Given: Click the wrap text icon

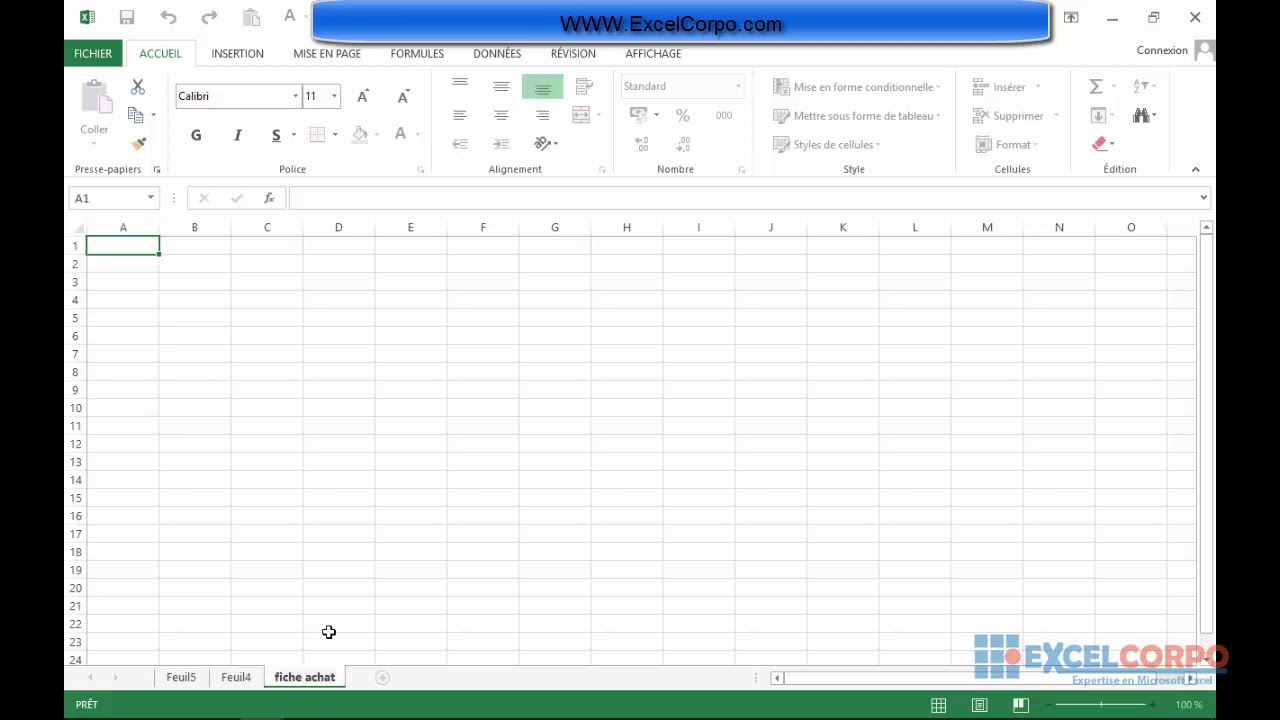Looking at the screenshot, I should coord(584,86).
